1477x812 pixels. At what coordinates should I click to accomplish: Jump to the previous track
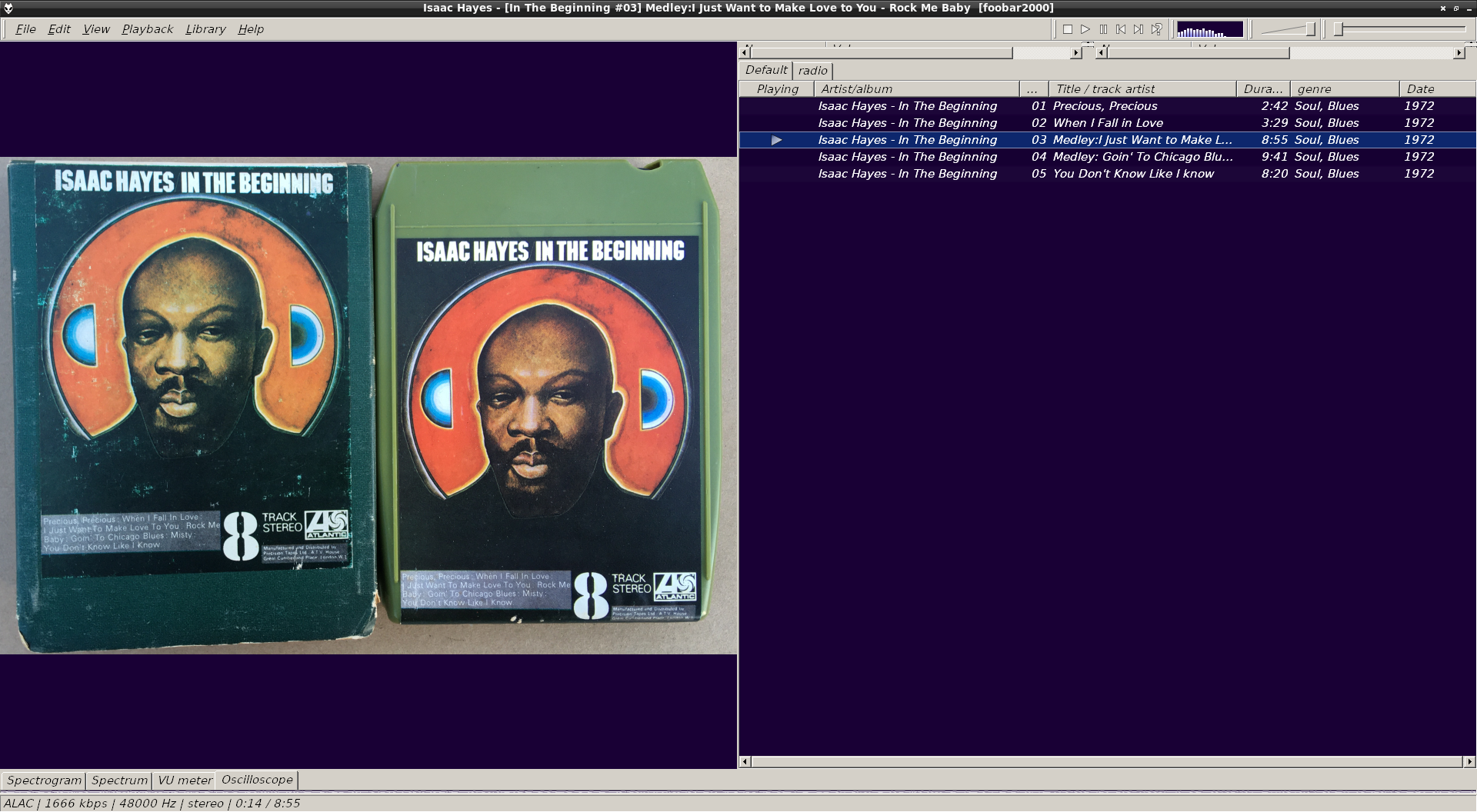pos(1121,29)
